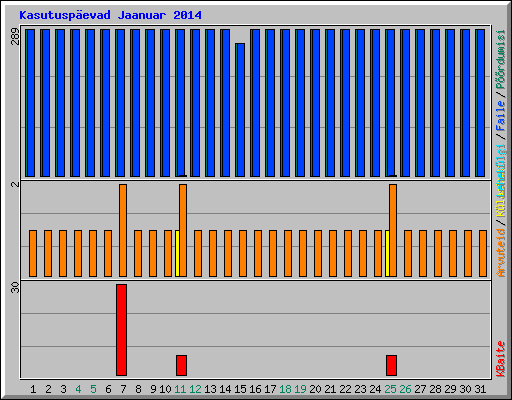Click the orange bar for day 20
Screen dimensions: 512x400
(318, 253)
